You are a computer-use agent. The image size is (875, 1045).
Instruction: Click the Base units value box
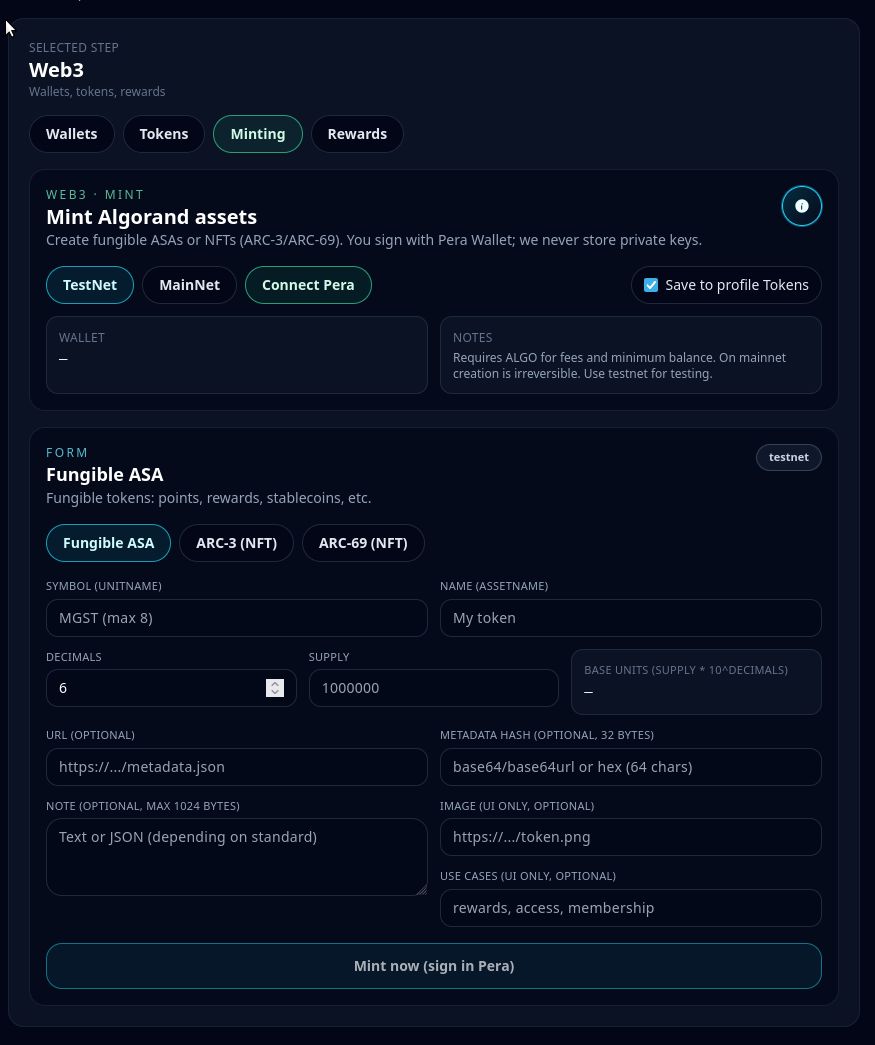[696, 682]
